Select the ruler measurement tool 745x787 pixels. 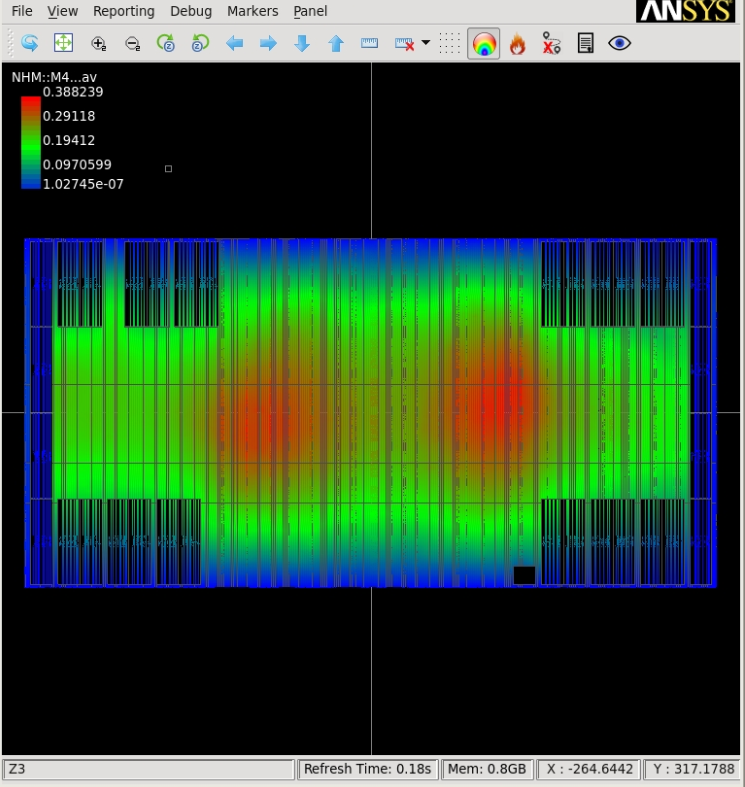369,43
